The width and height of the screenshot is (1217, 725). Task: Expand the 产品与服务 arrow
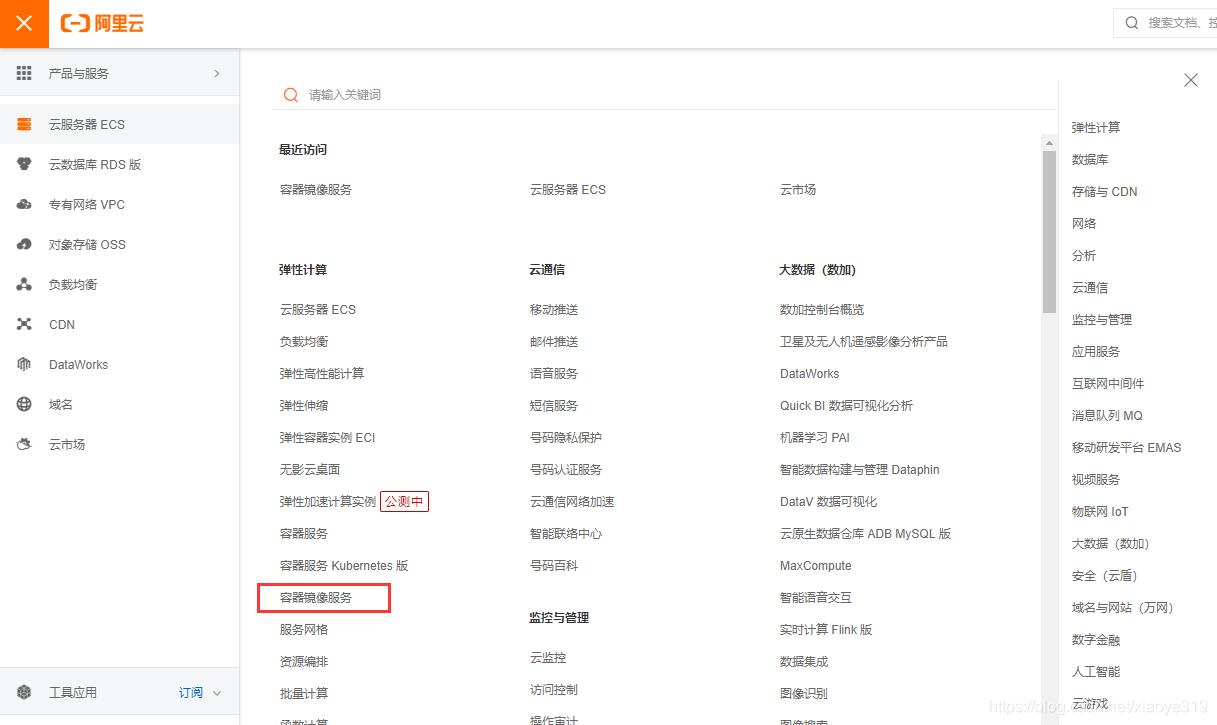217,73
